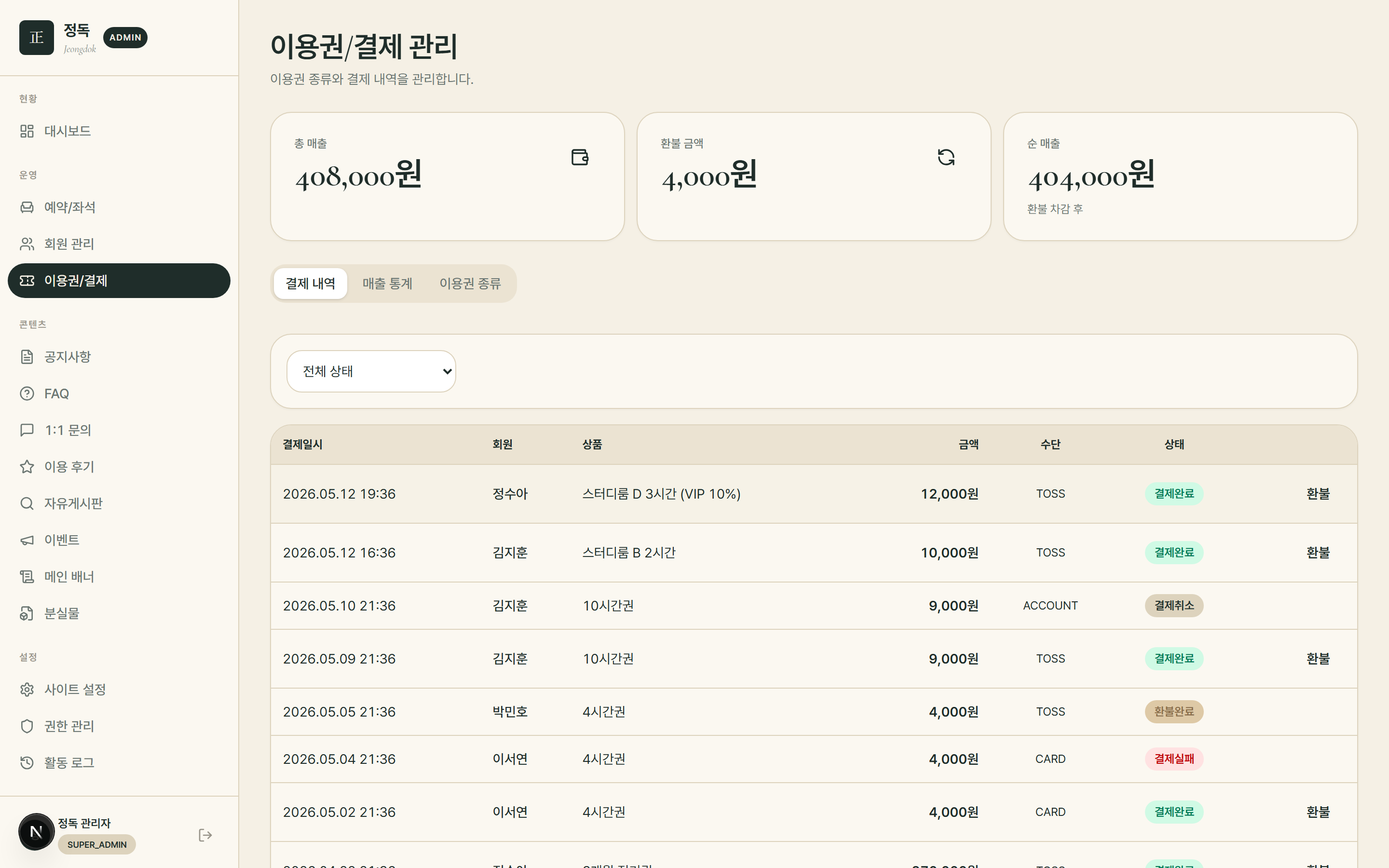Viewport: 1389px width, 868px height.
Task: Click the 2026.05.10 21:36 date cell
Action: (339, 606)
